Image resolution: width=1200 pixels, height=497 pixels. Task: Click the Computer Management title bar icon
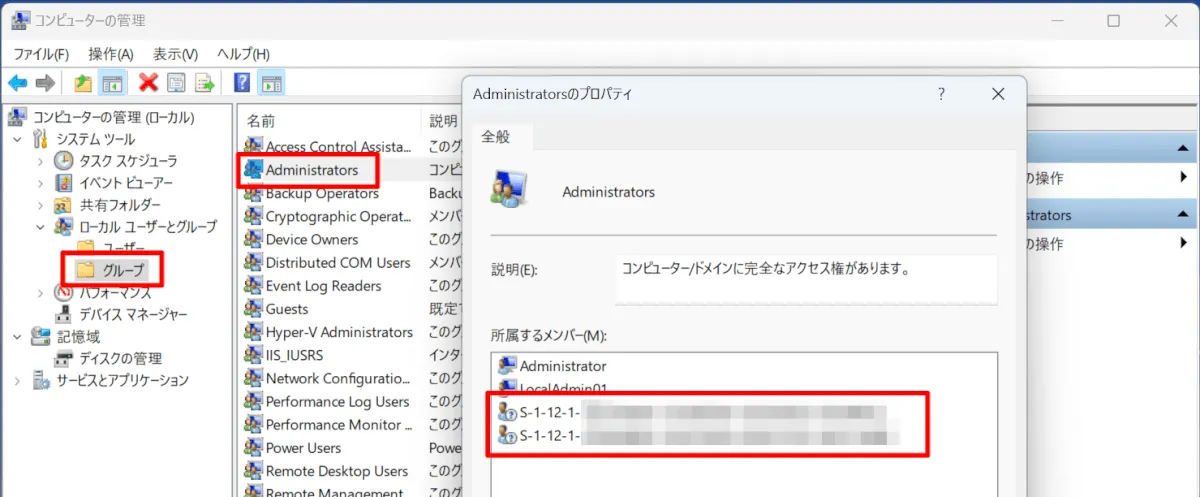(x=20, y=20)
